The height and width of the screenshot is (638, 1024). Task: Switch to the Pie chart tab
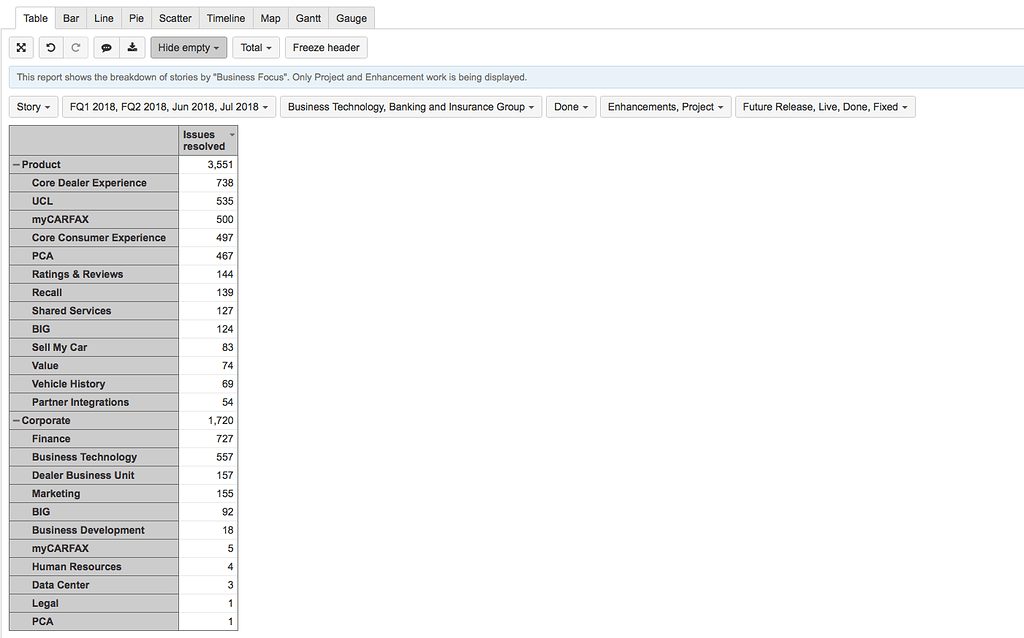tap(136, 17)
